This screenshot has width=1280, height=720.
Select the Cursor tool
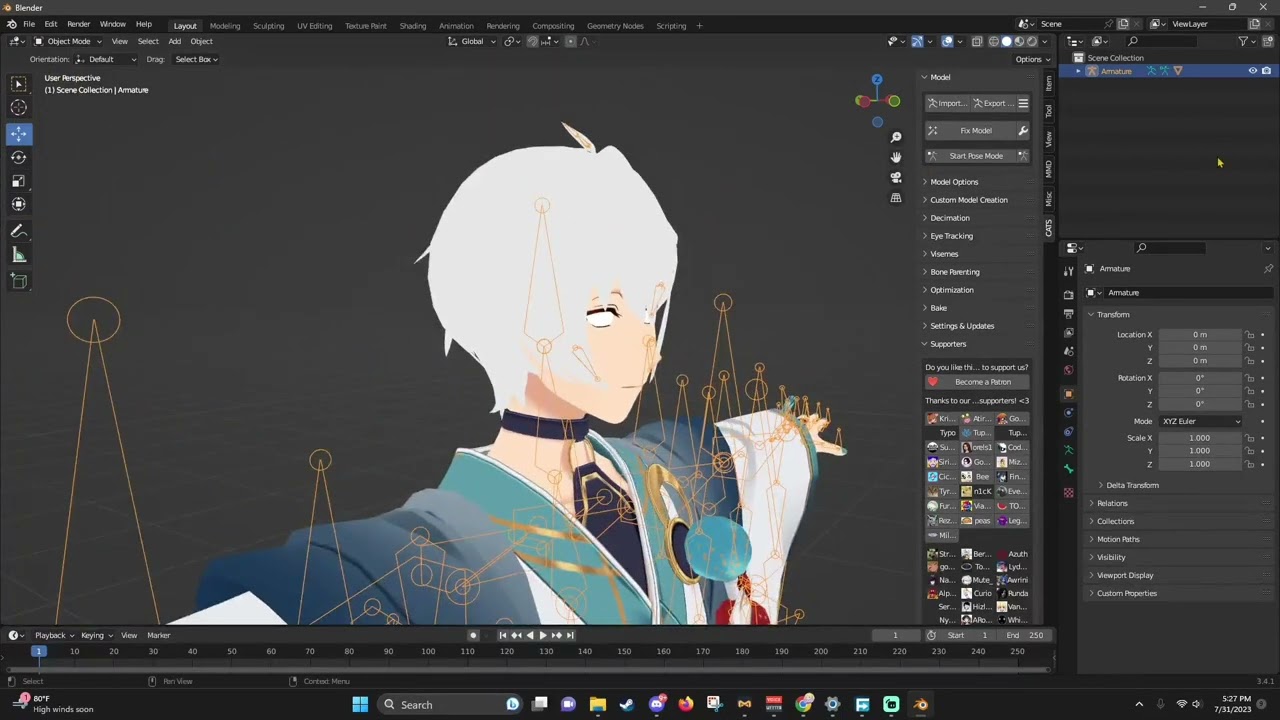coord(19,108)
